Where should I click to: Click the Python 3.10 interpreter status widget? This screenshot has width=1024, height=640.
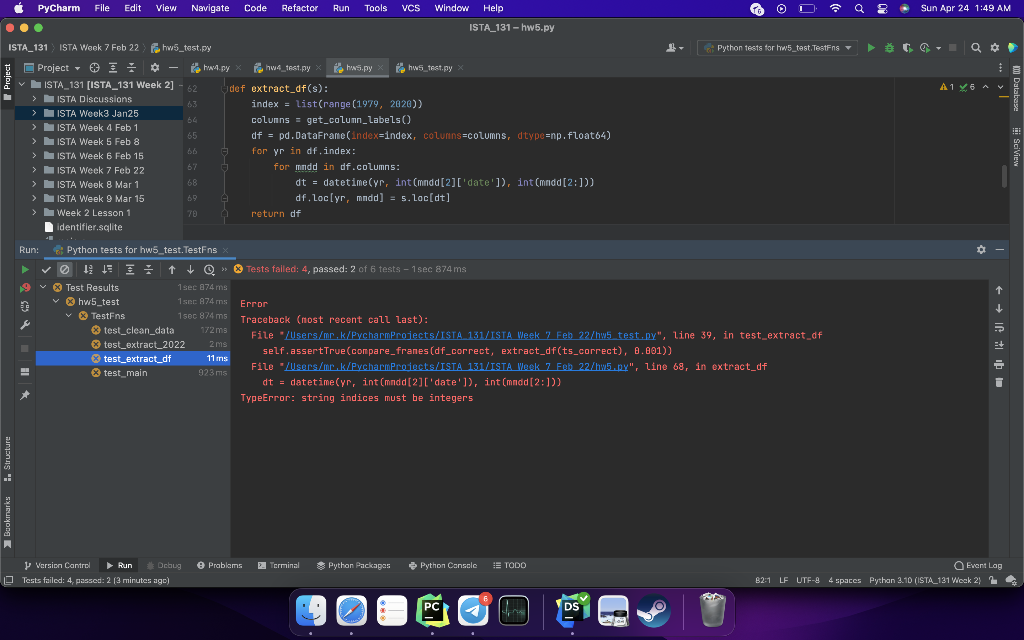925,581
